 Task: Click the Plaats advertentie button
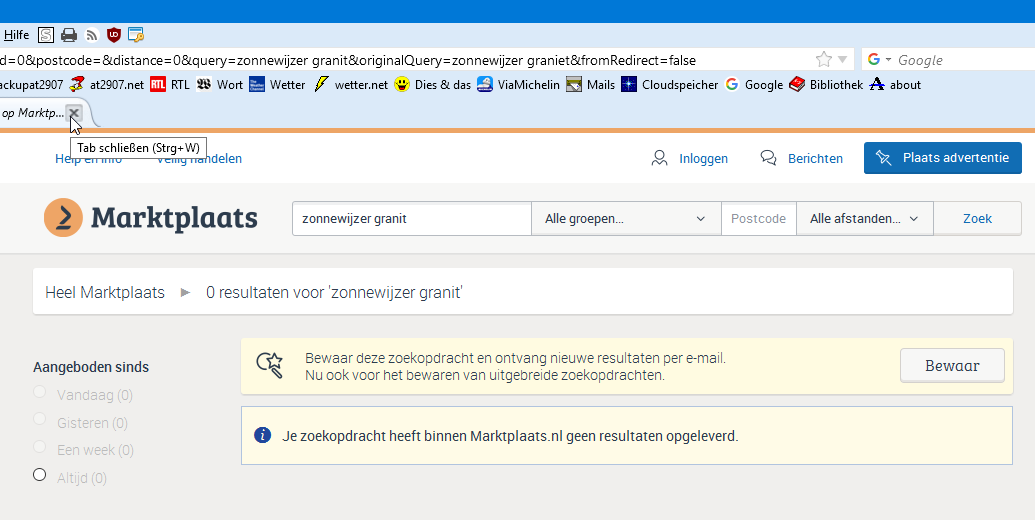943,158
